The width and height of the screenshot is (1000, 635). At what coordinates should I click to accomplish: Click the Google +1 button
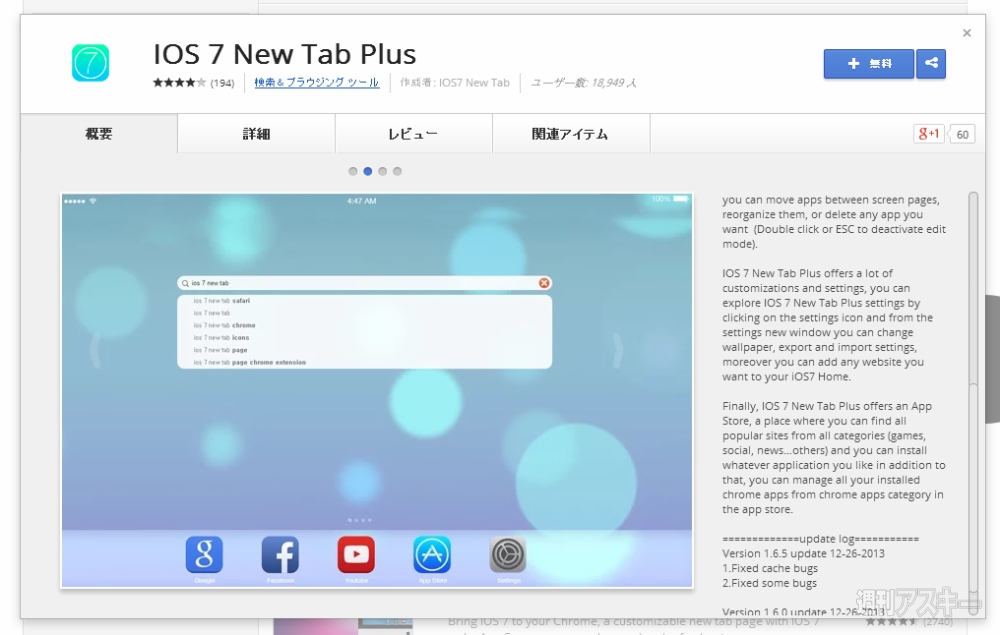click(929, 134)
